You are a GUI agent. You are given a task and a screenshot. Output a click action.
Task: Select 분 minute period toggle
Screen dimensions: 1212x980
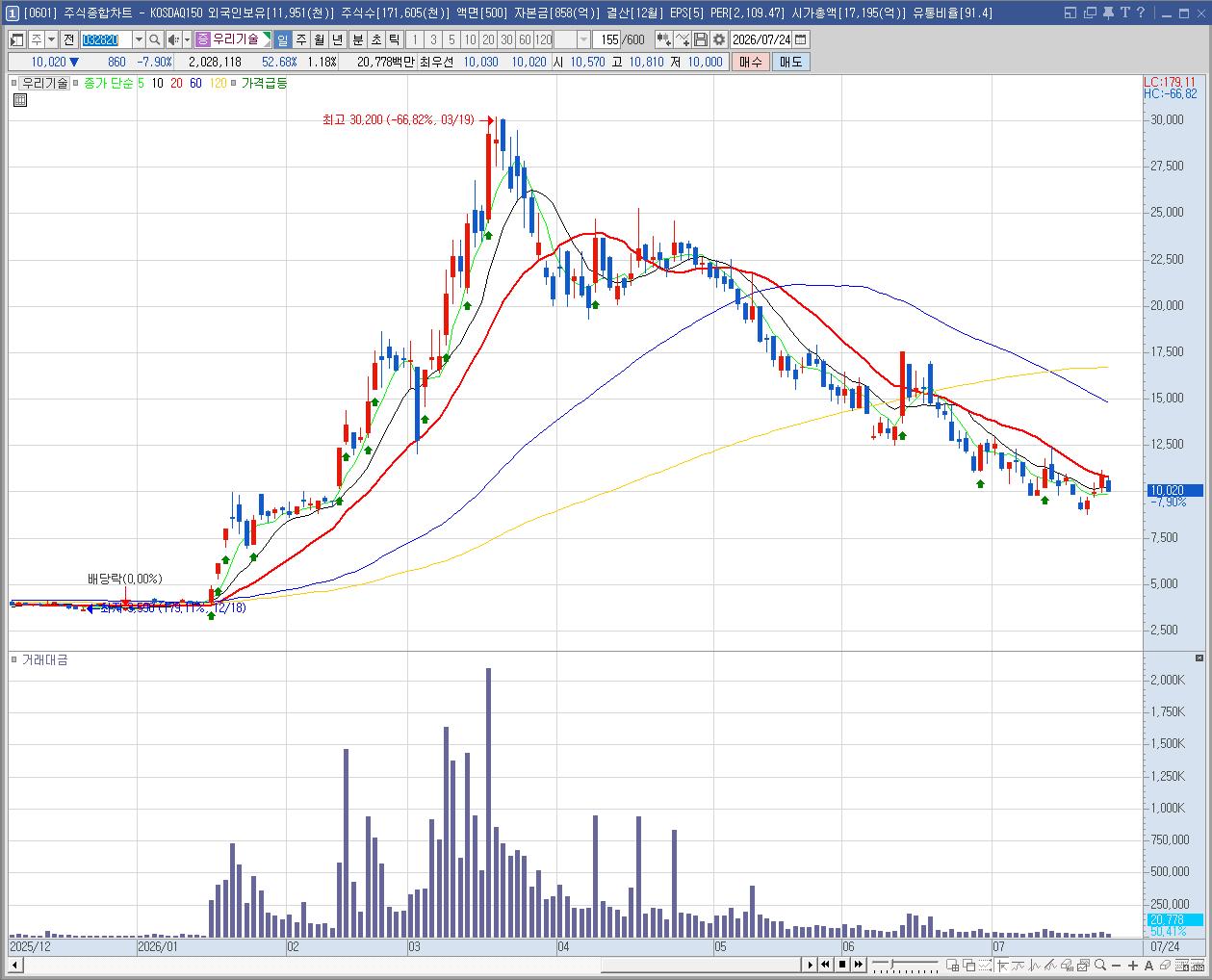(357, 39)
